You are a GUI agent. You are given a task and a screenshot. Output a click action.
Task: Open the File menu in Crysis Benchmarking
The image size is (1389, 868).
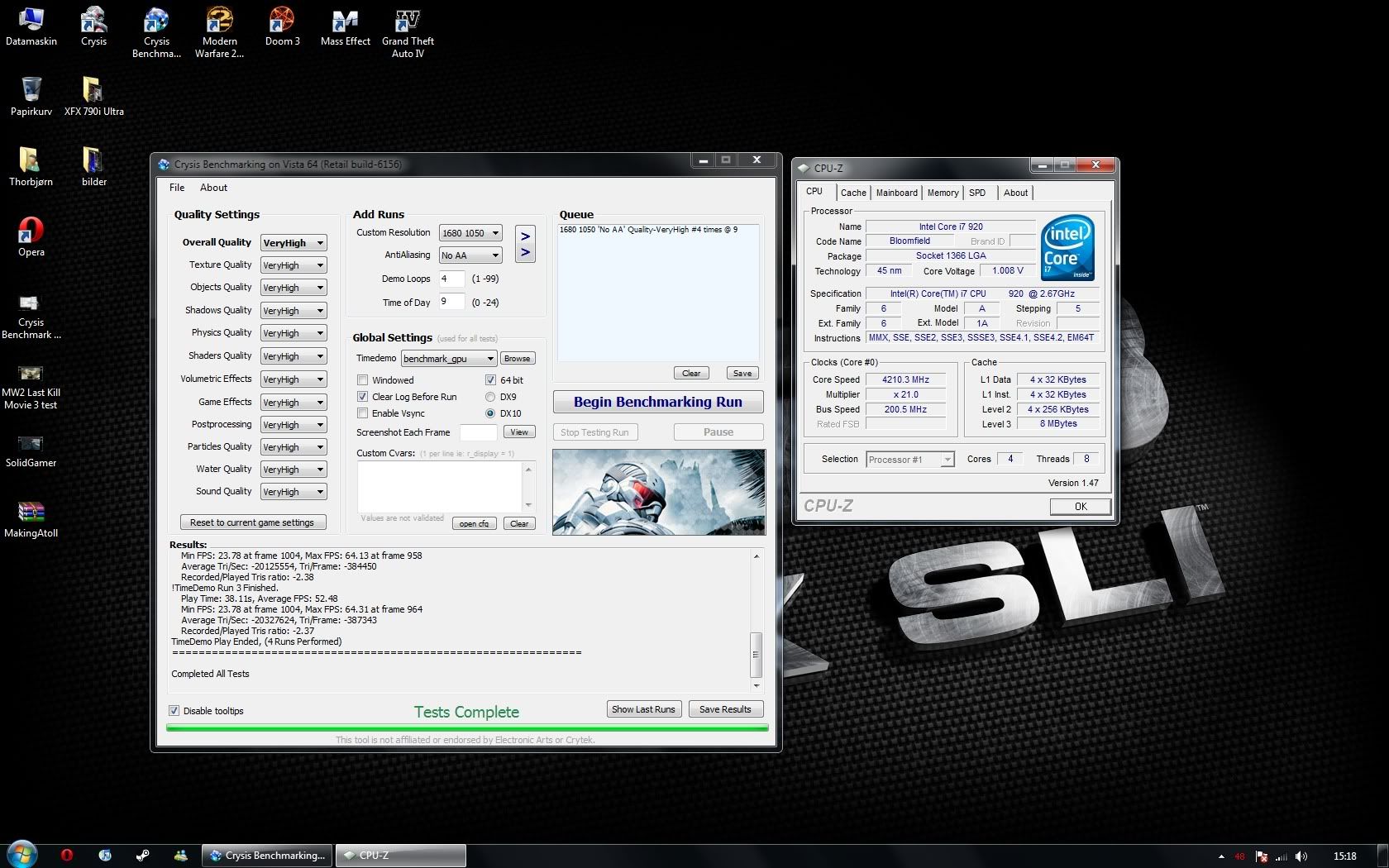177,188
